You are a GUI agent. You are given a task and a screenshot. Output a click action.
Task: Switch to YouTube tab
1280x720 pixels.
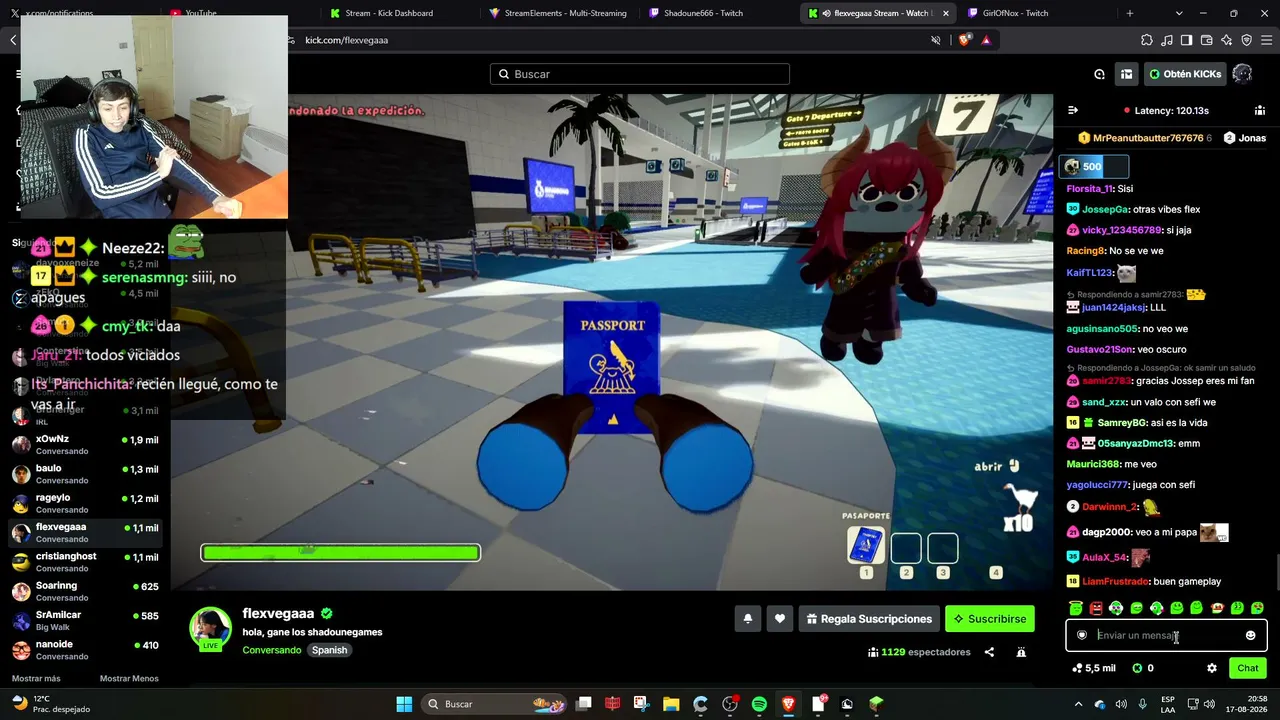coord(200,13)
